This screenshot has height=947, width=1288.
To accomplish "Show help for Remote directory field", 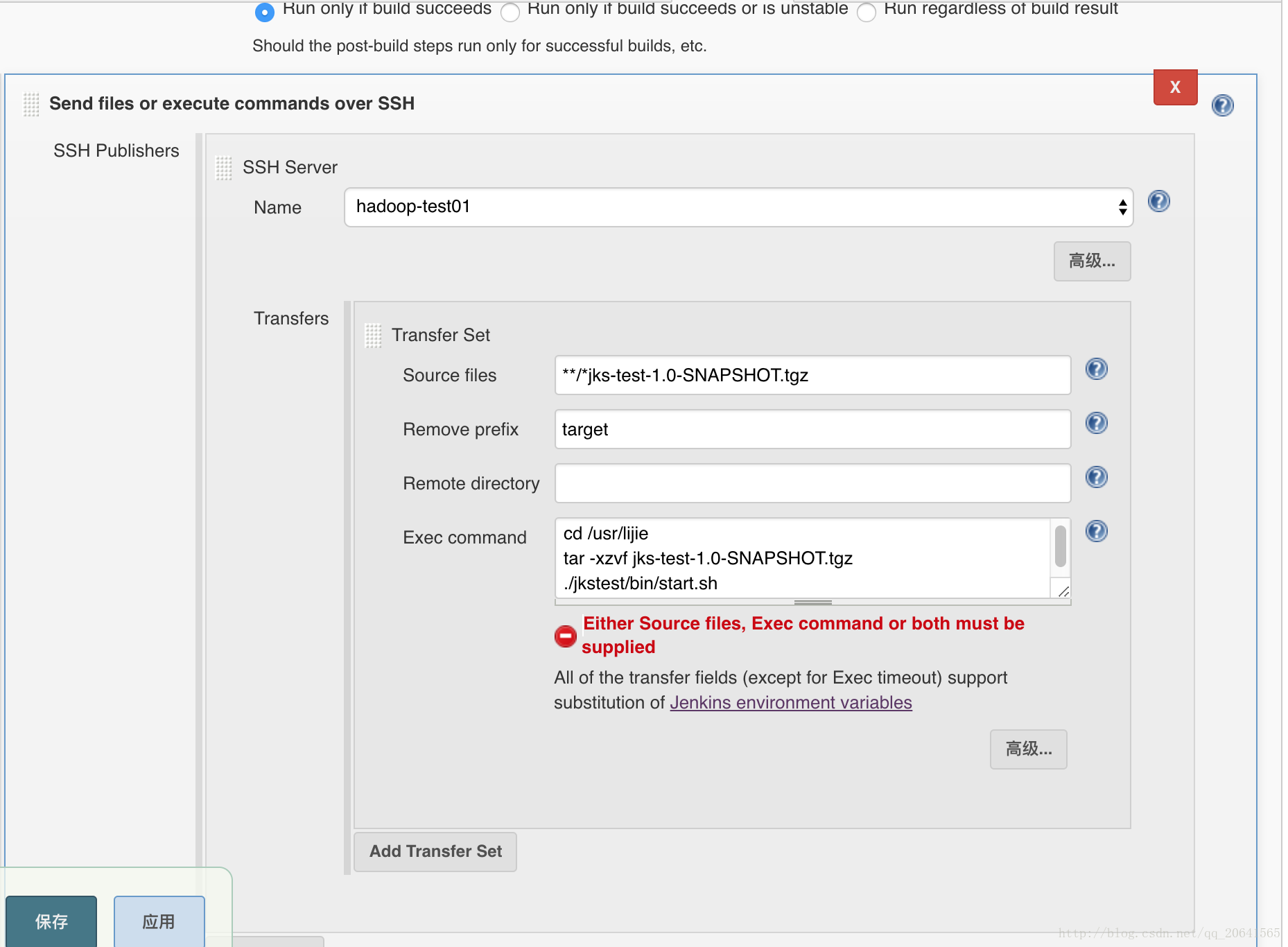I will [1096, 477].
